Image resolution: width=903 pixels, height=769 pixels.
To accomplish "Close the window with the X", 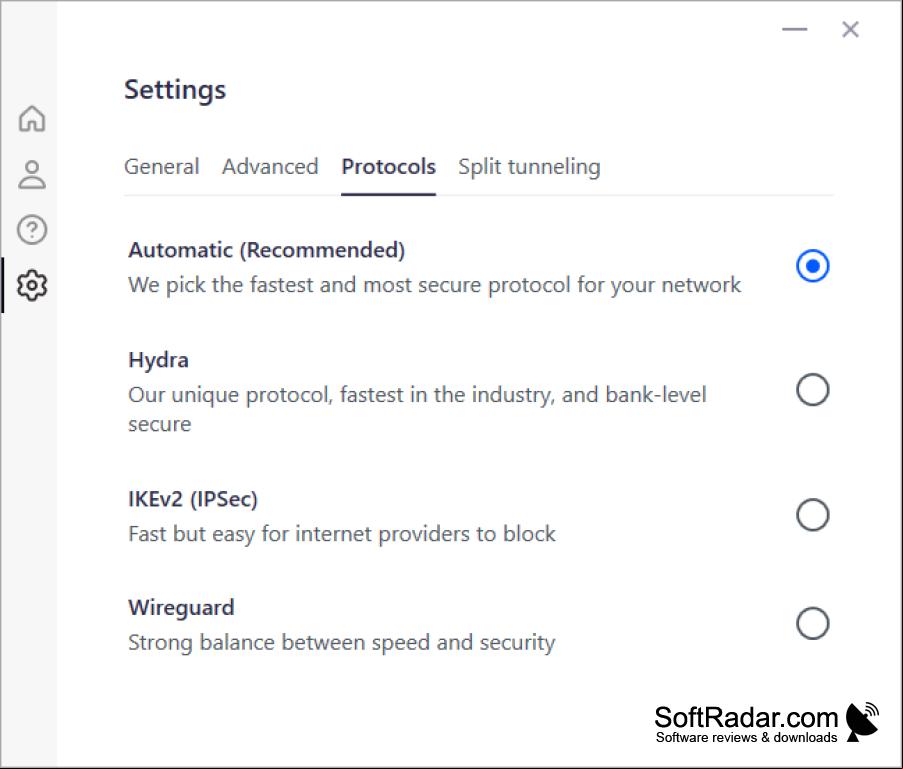I will point(851,29).
